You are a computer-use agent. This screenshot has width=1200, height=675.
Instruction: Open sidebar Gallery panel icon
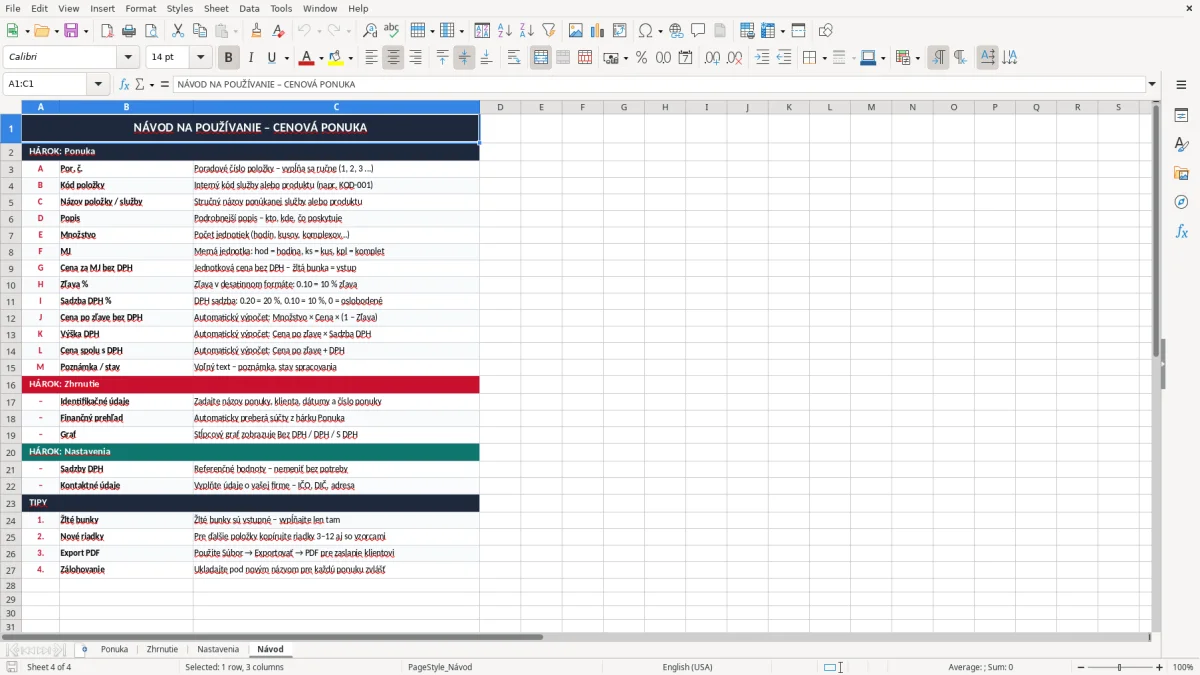coord(1181,174)
